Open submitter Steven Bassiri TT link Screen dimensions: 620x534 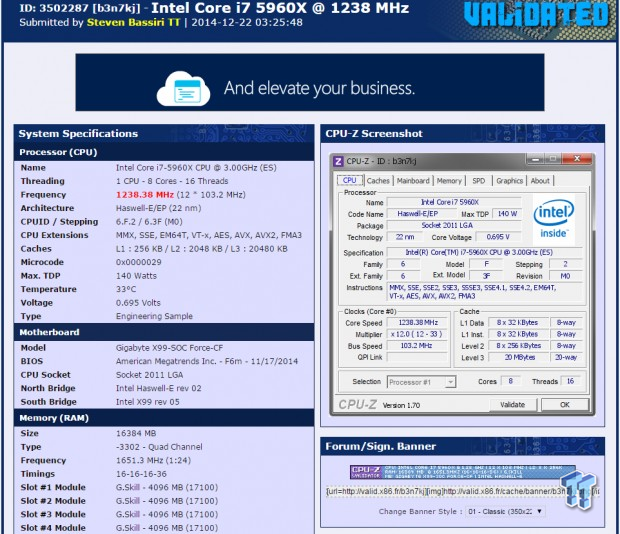(133, 22)
